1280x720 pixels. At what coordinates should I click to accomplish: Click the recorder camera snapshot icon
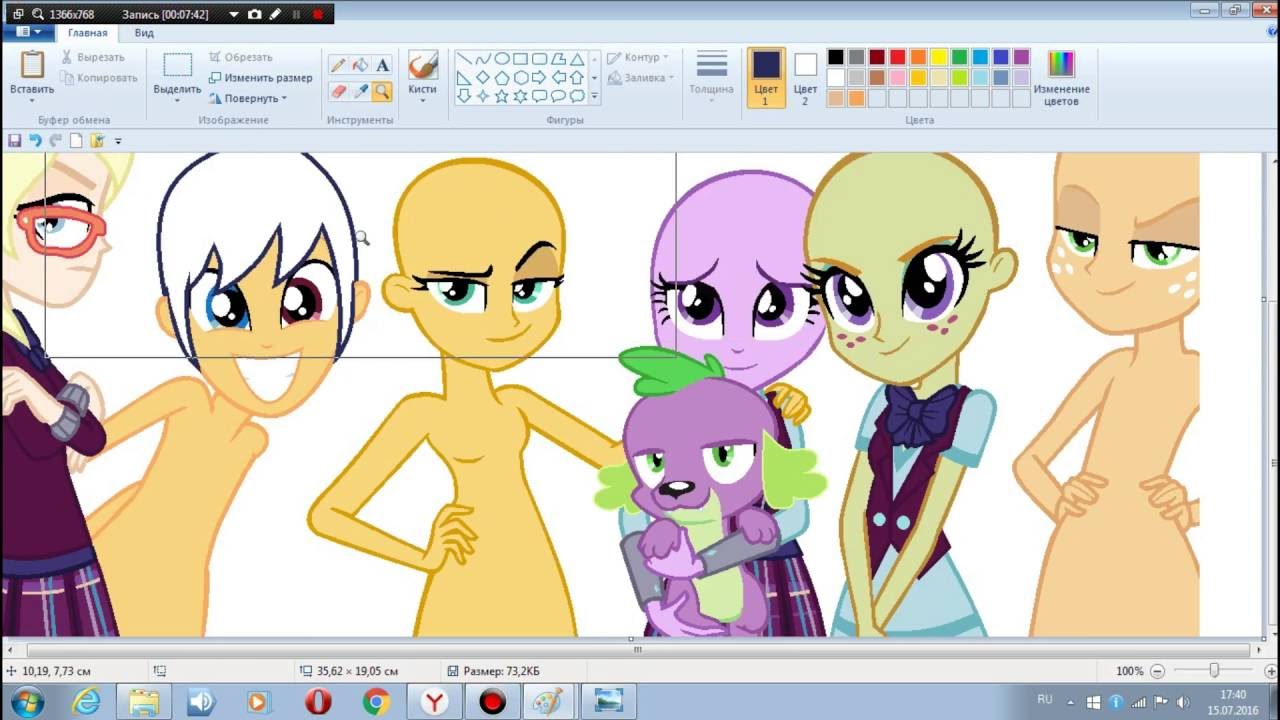pyautogui.click(x=255, y=15)
